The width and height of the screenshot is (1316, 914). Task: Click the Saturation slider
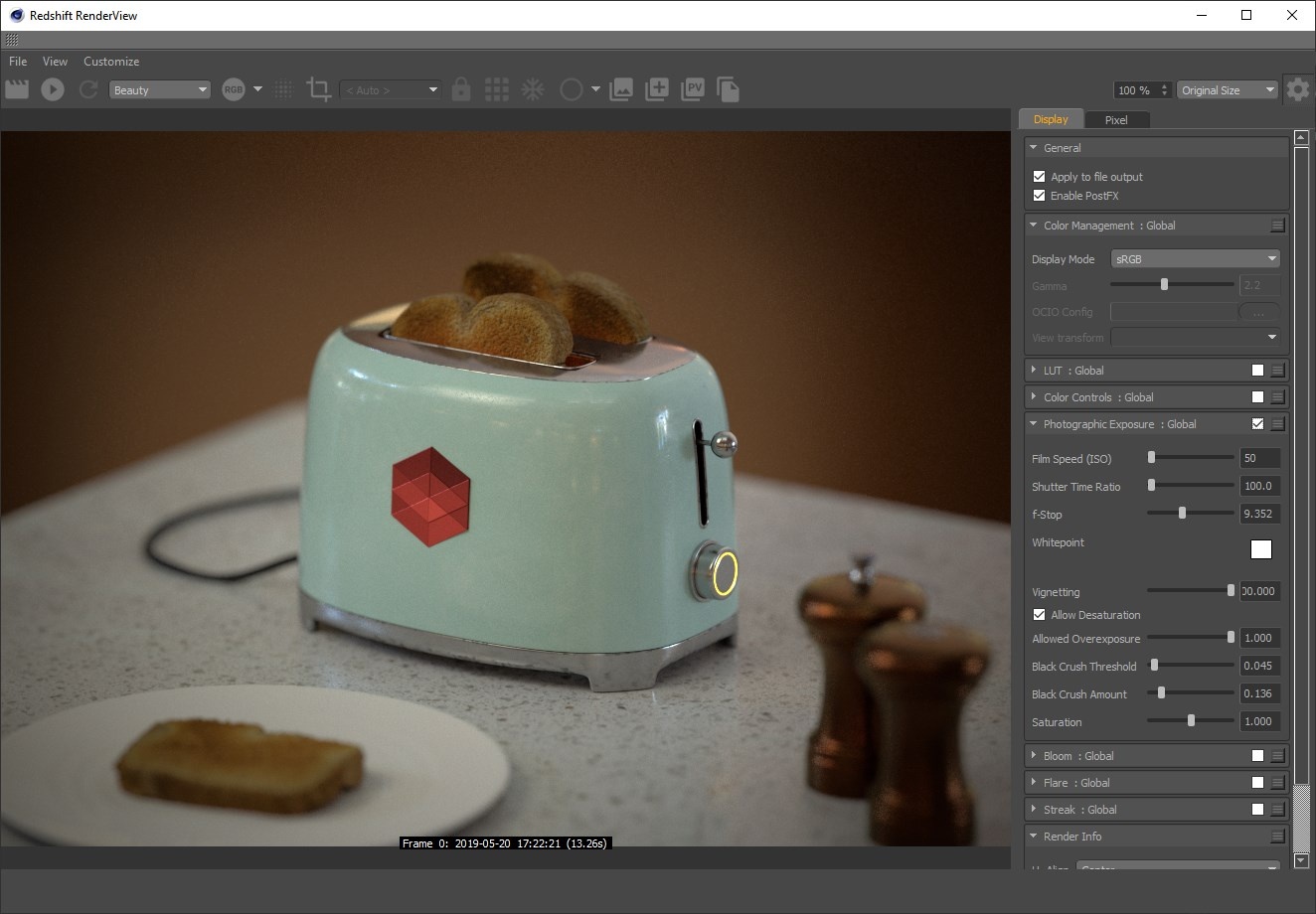(x=1191, y=720)
